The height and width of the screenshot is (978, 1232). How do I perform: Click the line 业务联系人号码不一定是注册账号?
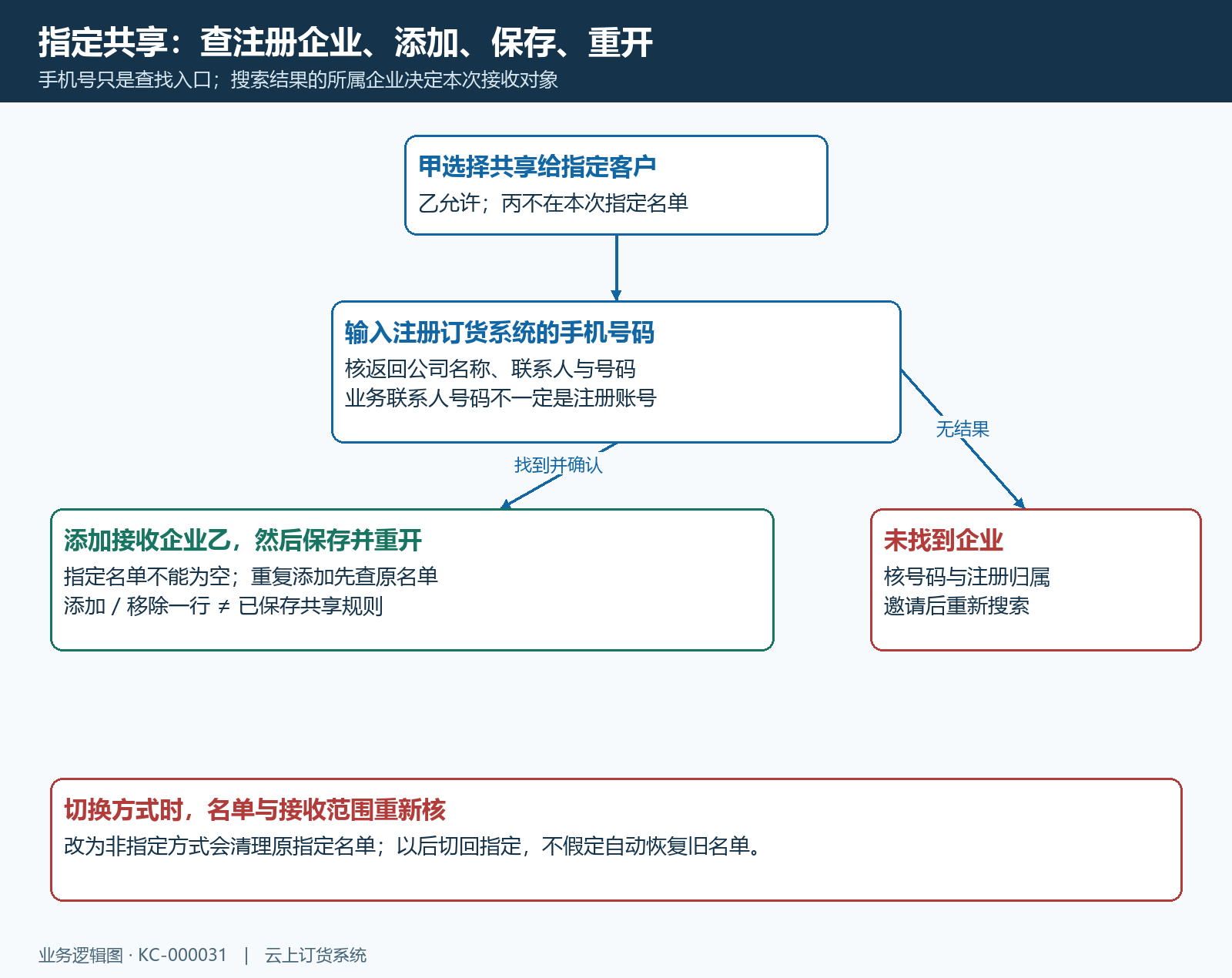500,398
